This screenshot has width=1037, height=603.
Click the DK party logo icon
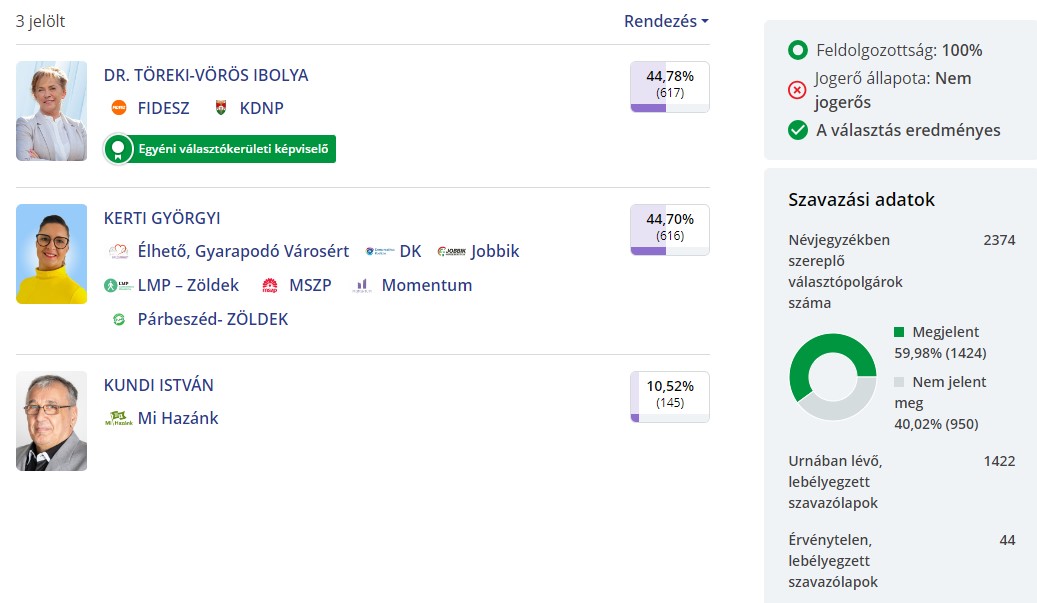tap(380, 251)
